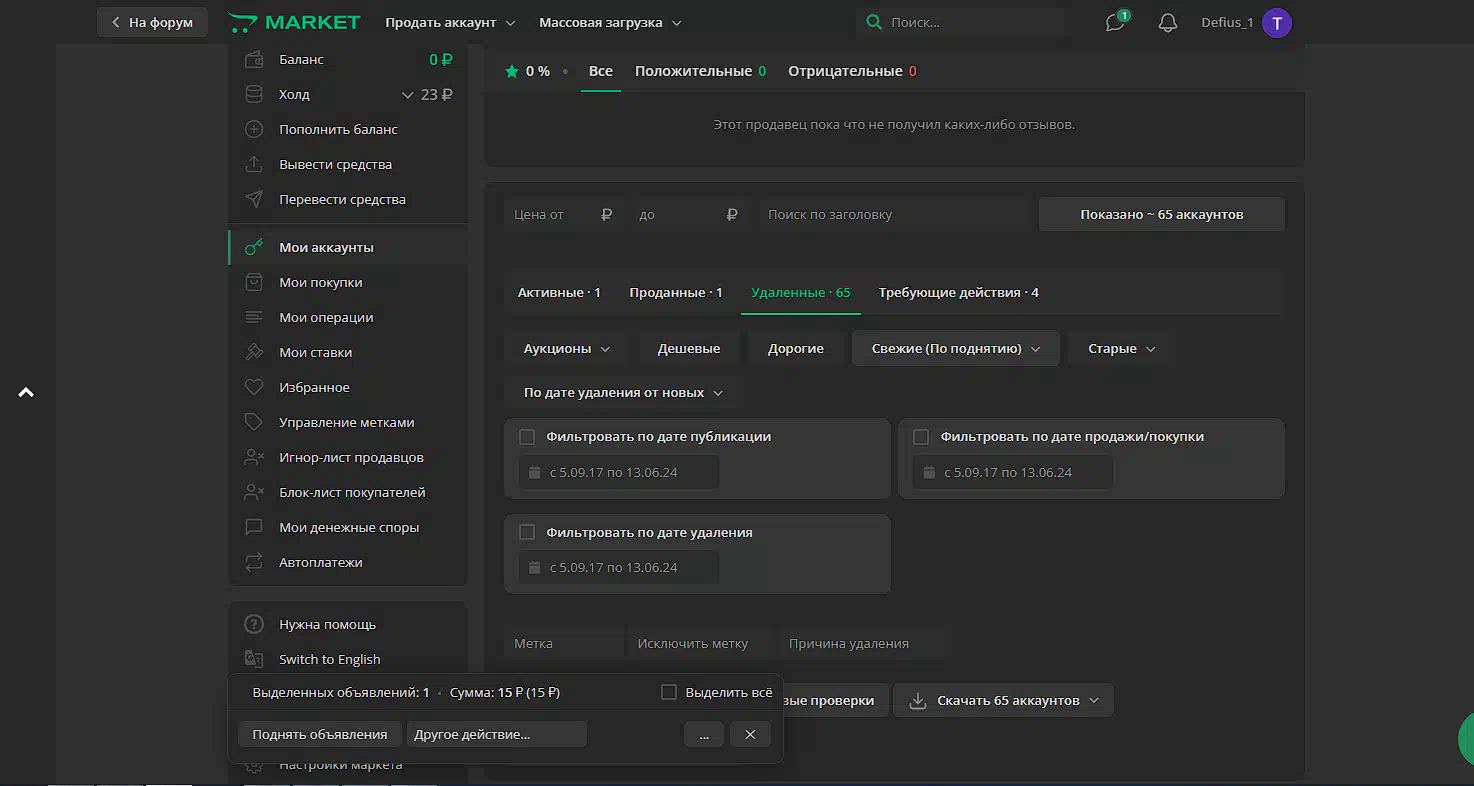Click the Цена от input field
Viewport: 1474px width, 786px height.
pos(564,214)
